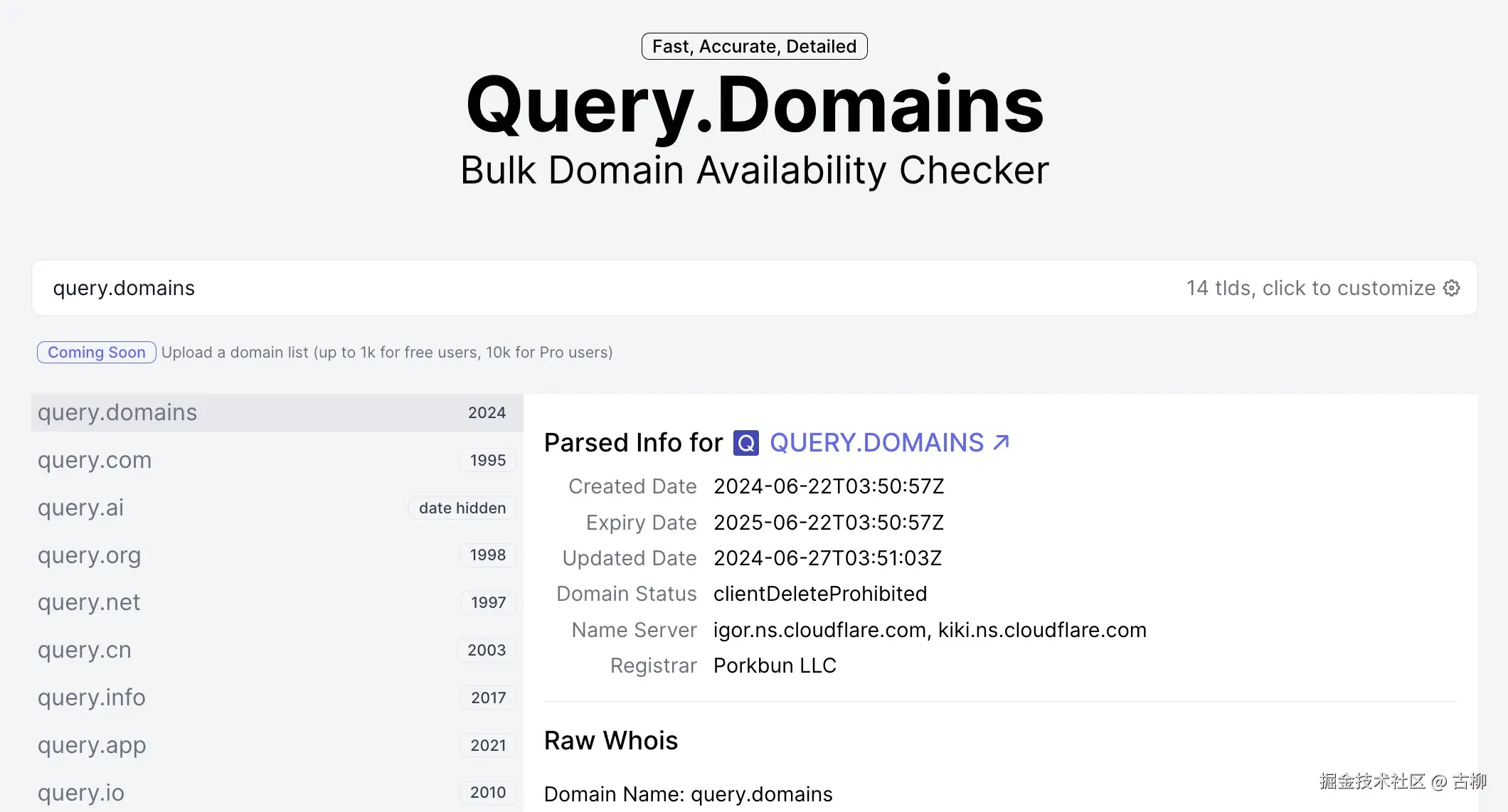This screenshot has height=812, width=1508.
Task: Click the settings gear icon in search bar
Action: 1452,288
